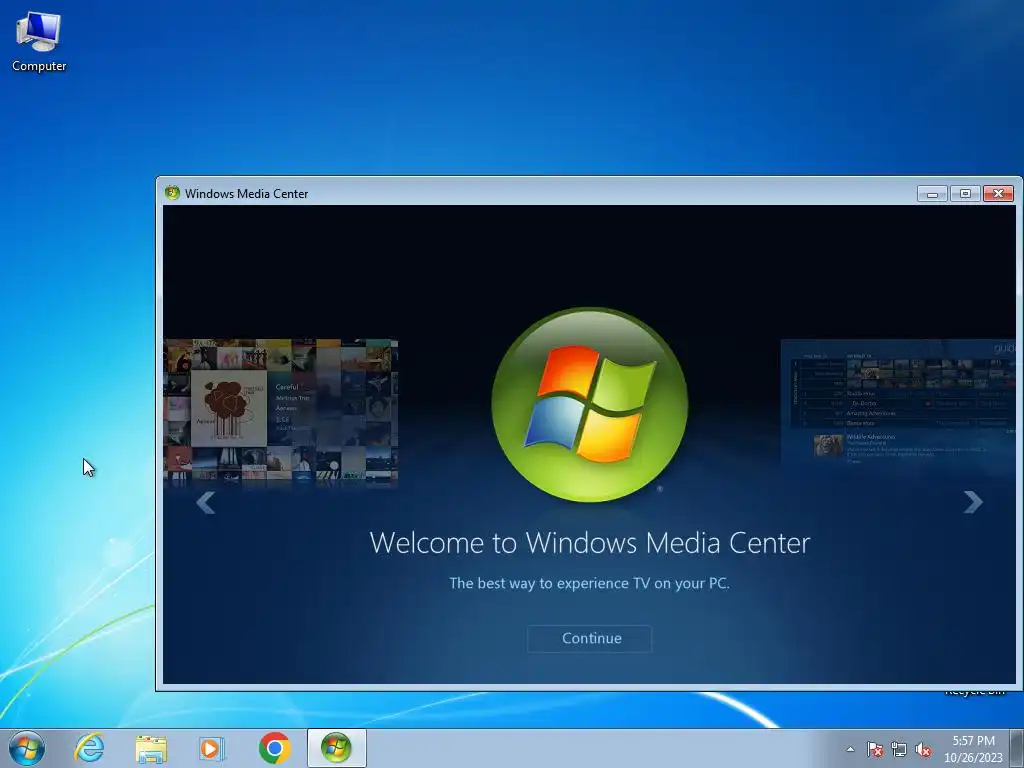
Task: Click the Show desktop strip on taskbar
Action: click(x=1017, y=748)
